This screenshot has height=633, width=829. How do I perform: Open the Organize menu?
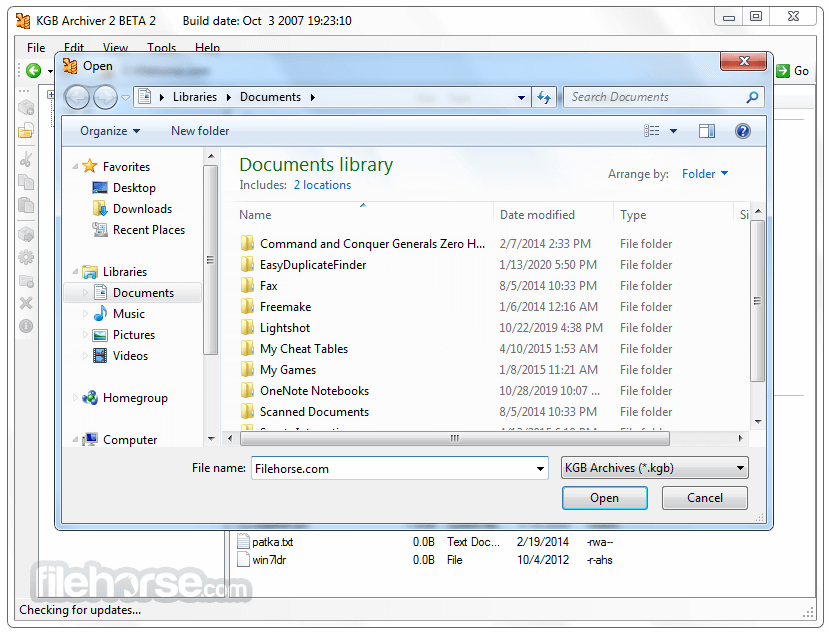point(109,131)
